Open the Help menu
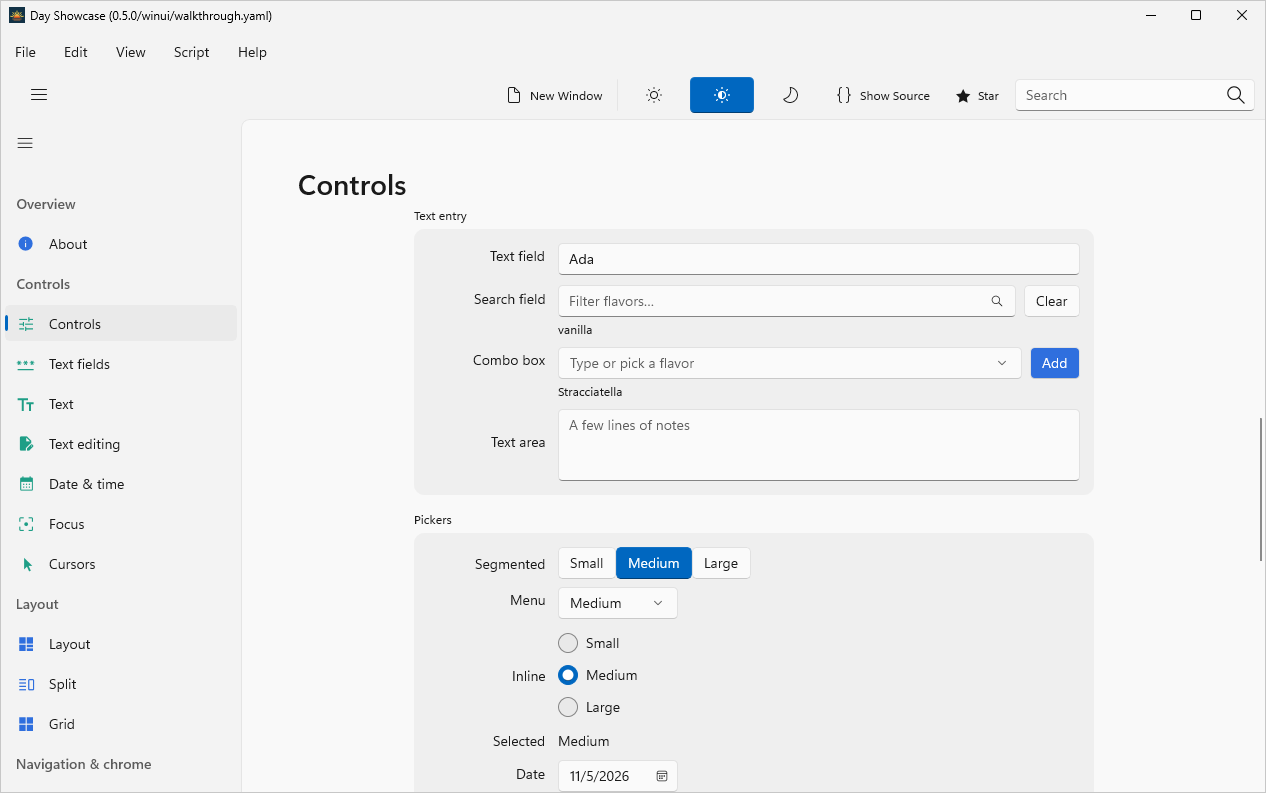 coord(252,52)
